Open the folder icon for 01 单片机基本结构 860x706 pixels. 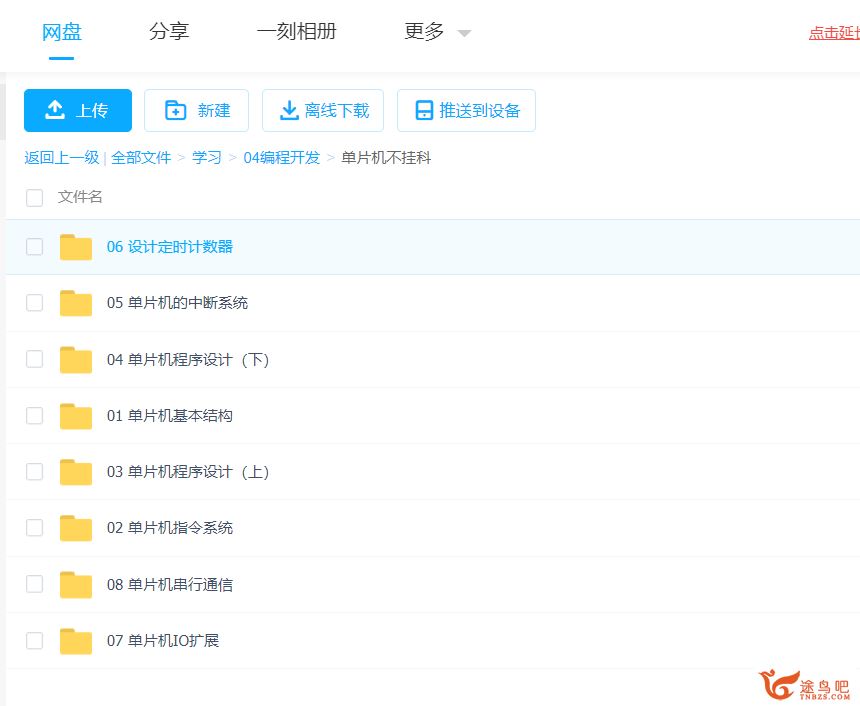point(76,416)
